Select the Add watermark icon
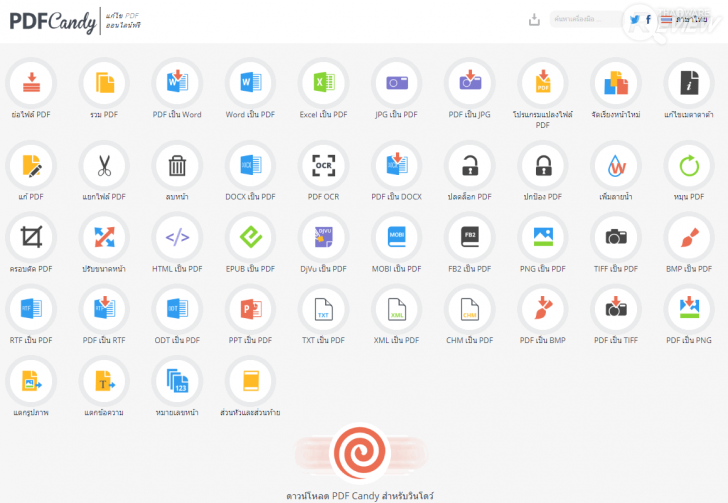The height and width of the screenshot is (503, 728). point(616,165)
